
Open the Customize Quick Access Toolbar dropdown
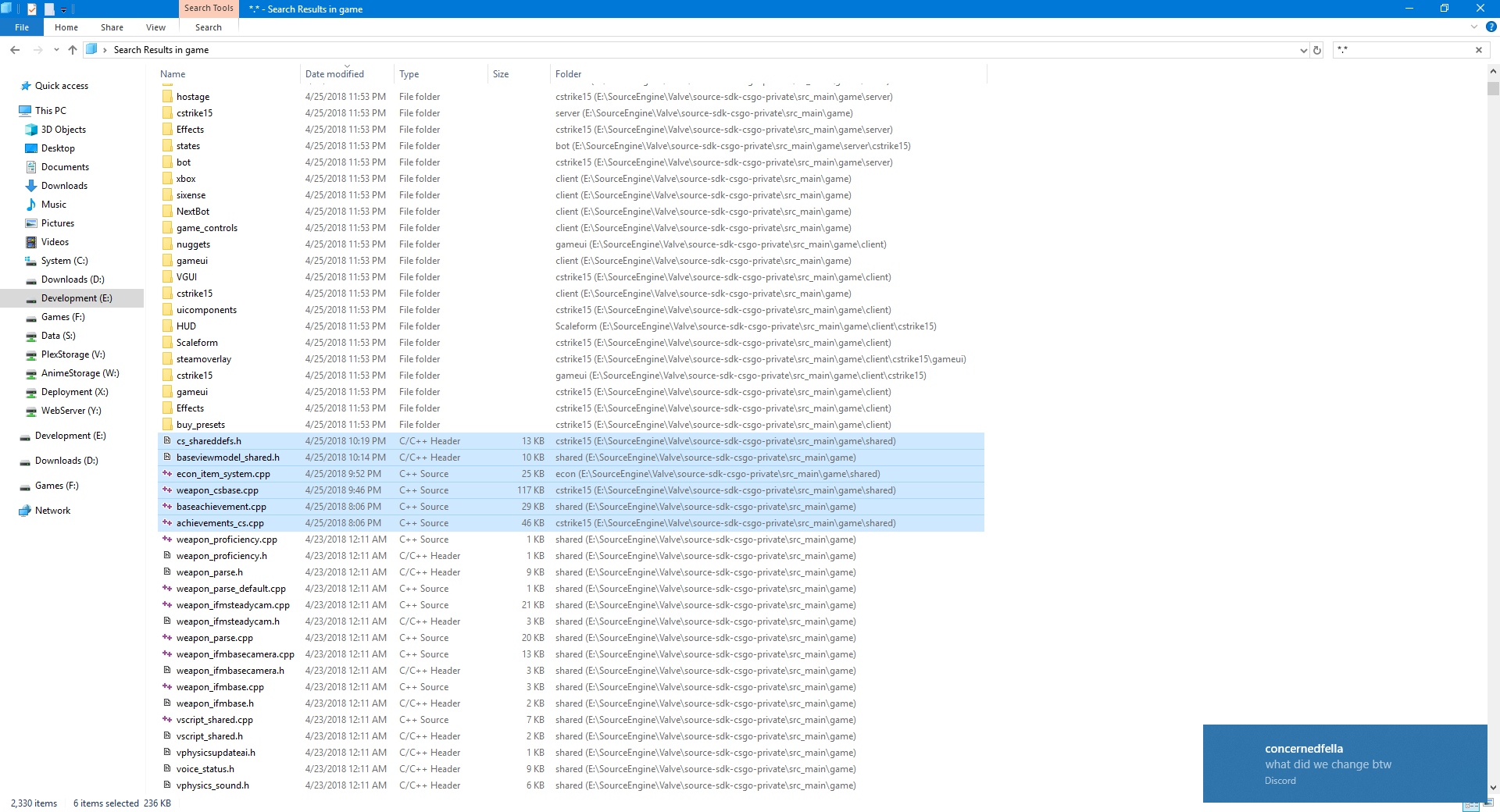tap(64, 9)
